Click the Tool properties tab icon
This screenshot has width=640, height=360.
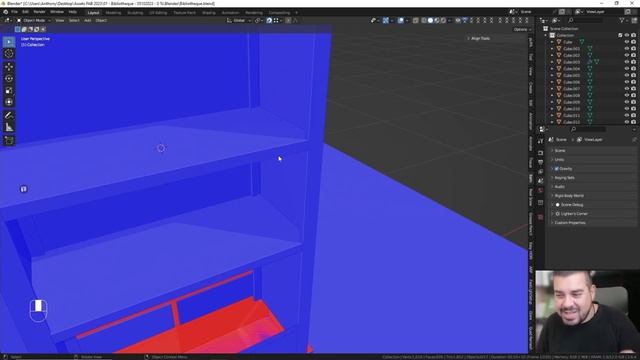point(540,141)
